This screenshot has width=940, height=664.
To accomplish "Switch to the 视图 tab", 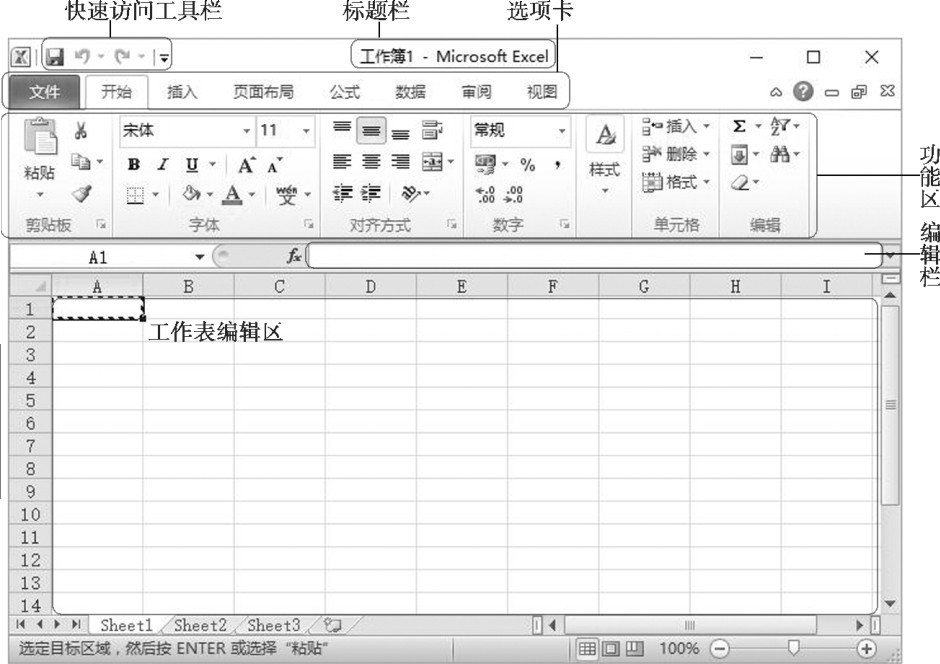I will point(542,92).
